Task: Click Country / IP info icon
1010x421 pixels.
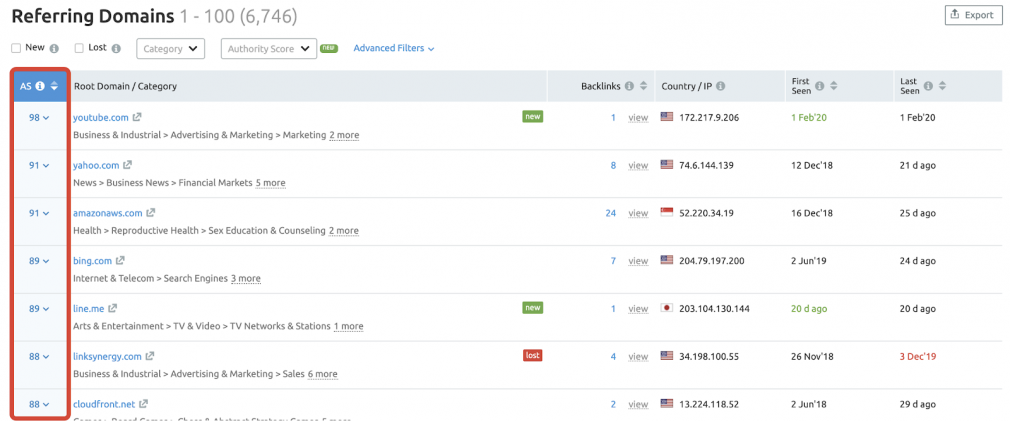Action: [721, 86]
